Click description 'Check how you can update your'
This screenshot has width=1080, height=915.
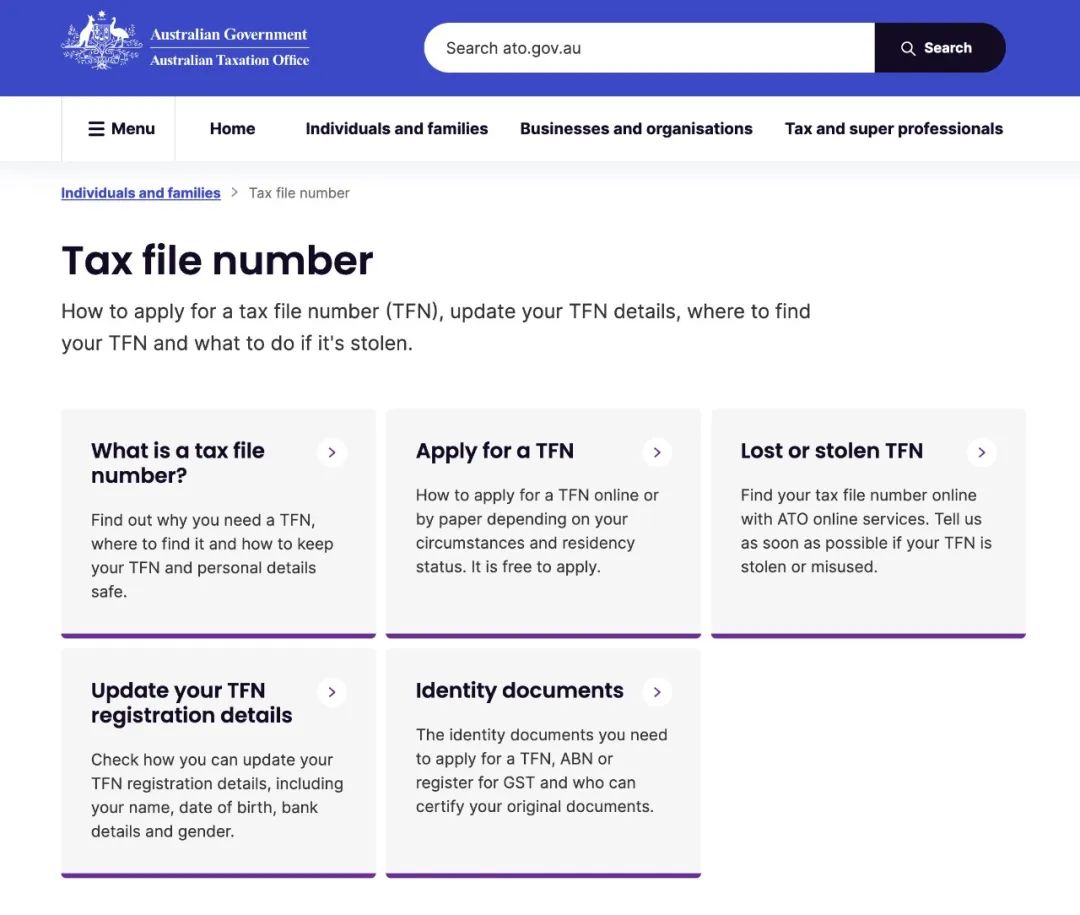[x=217, y=795]
